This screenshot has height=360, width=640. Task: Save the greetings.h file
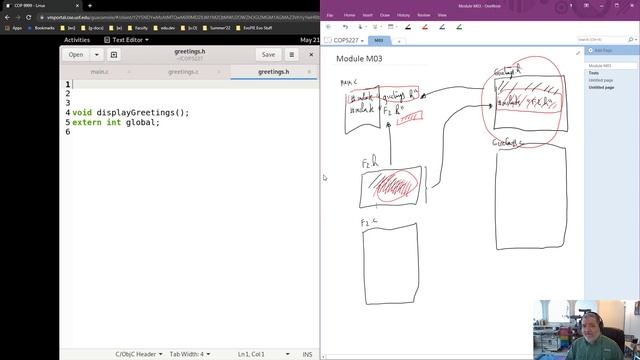(x=268, y=55)
